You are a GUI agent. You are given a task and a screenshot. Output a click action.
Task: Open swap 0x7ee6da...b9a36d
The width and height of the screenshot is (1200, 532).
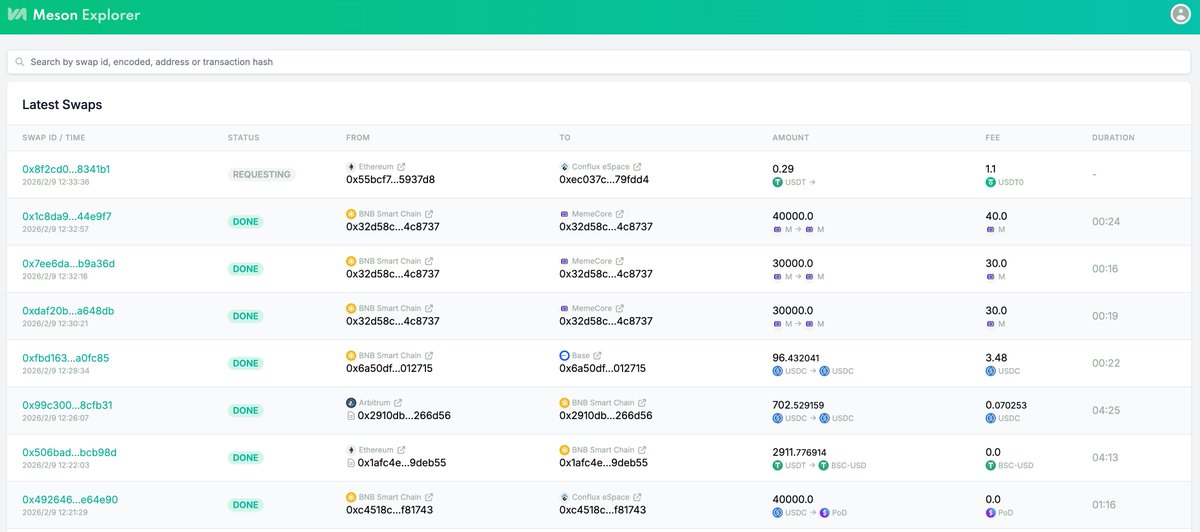(68, 263)
